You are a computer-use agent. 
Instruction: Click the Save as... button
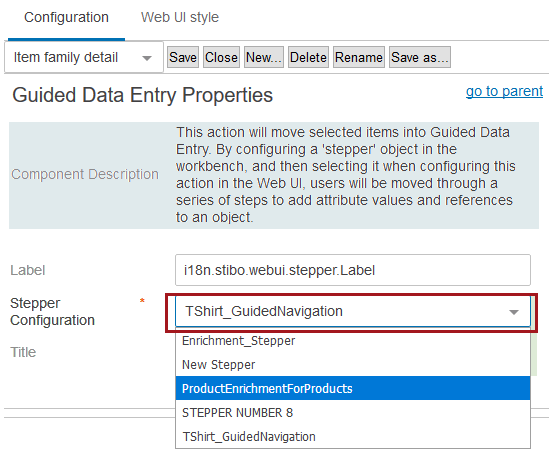420,57
